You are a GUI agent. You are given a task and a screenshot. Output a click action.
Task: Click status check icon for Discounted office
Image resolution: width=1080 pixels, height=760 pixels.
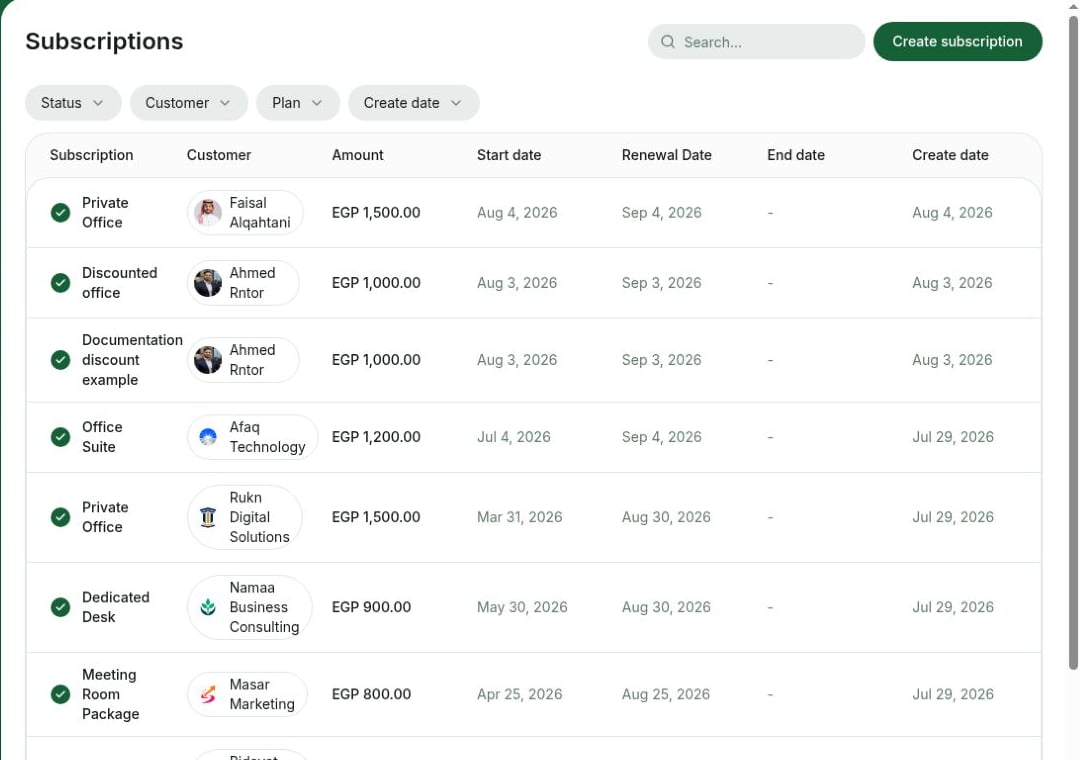[61, 283]
